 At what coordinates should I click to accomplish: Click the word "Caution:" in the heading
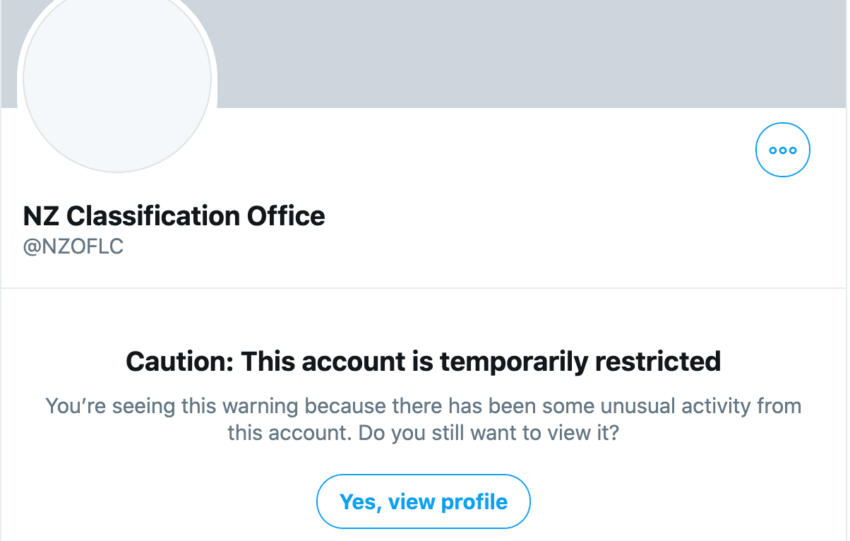[180, 361]
